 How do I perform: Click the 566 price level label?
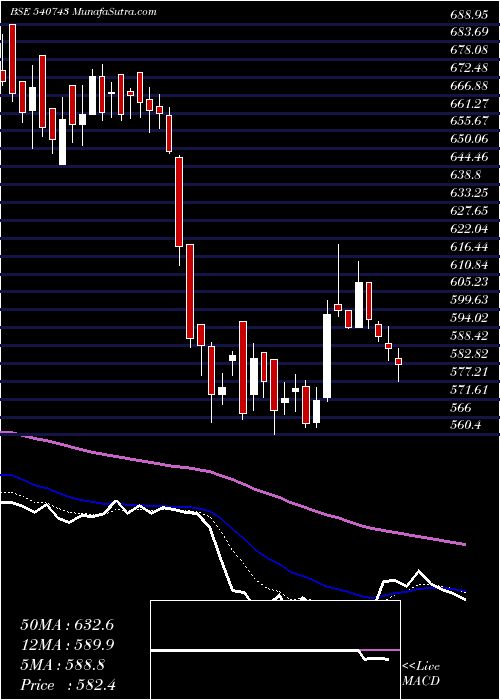point(461,408)
